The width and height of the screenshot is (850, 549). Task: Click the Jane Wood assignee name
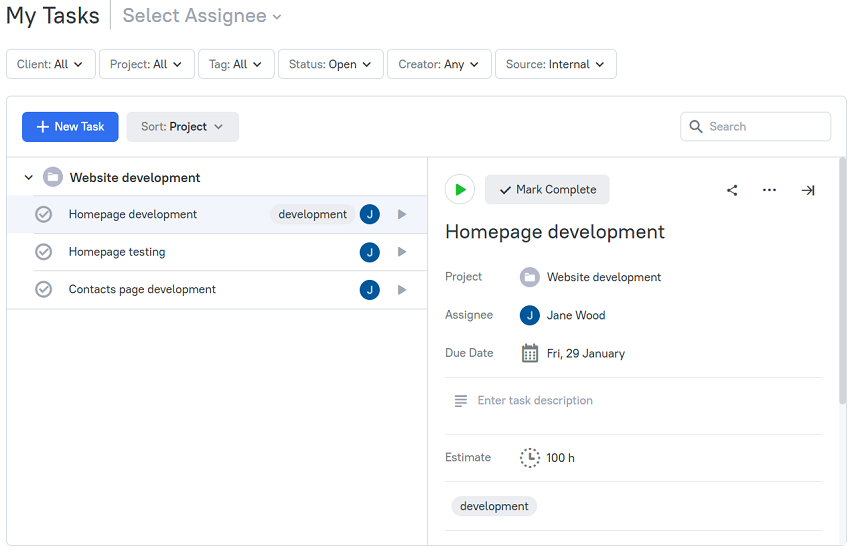click(576, 315)
